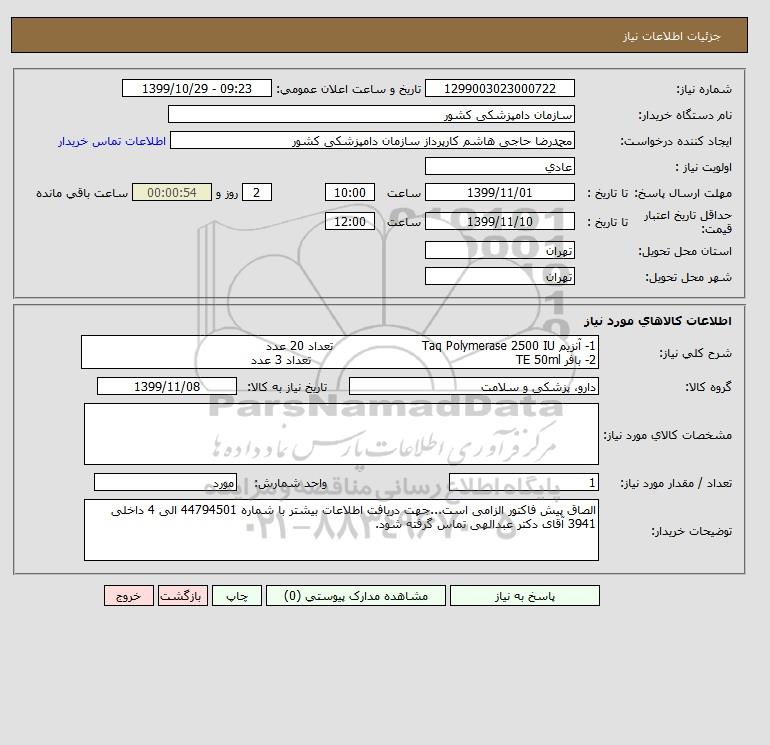Screen dimensions: 770x745
Task: Click the text تعداد 3 عدد
Action: (x=281, y=360)
